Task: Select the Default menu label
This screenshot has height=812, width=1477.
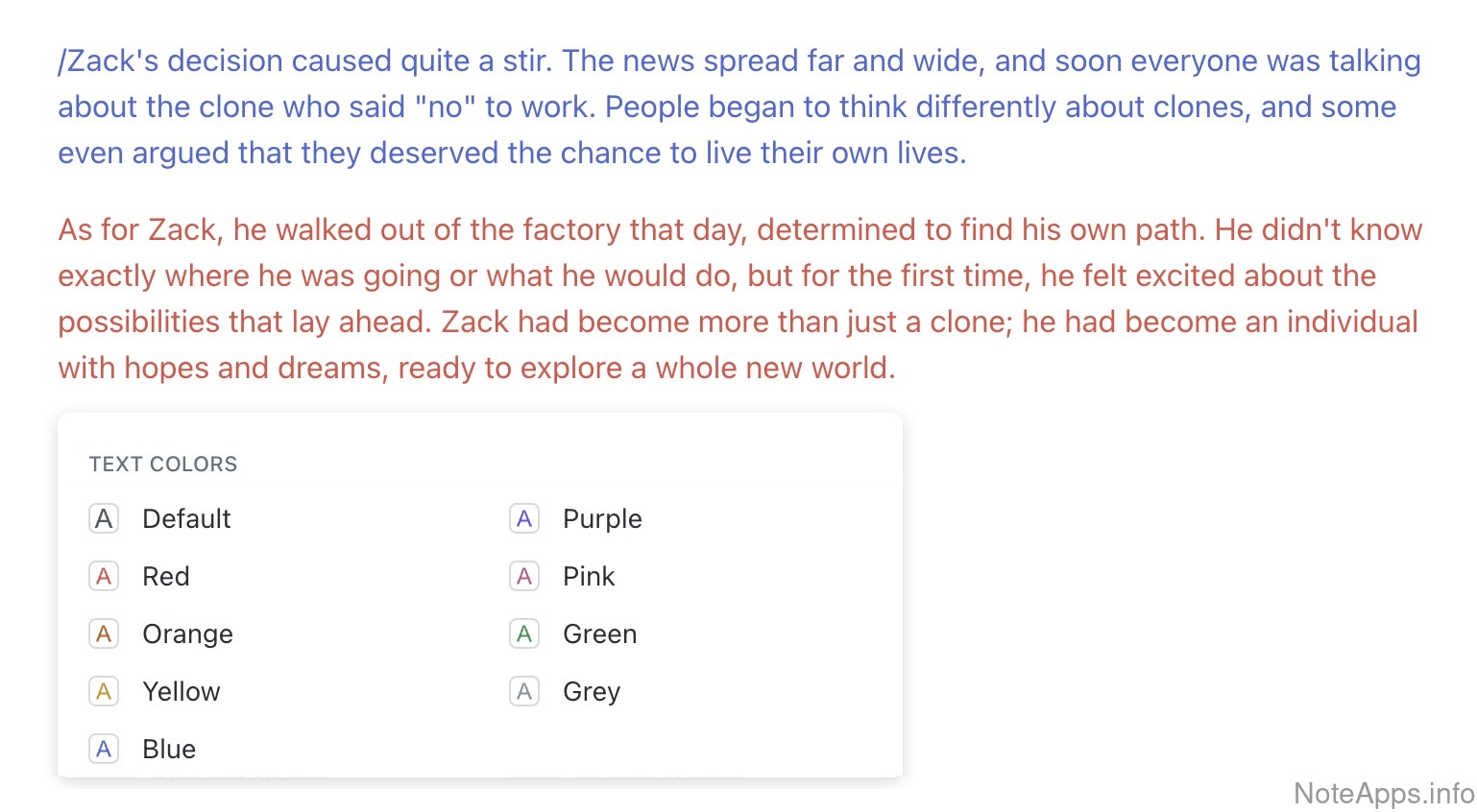Action: (186, 519)
